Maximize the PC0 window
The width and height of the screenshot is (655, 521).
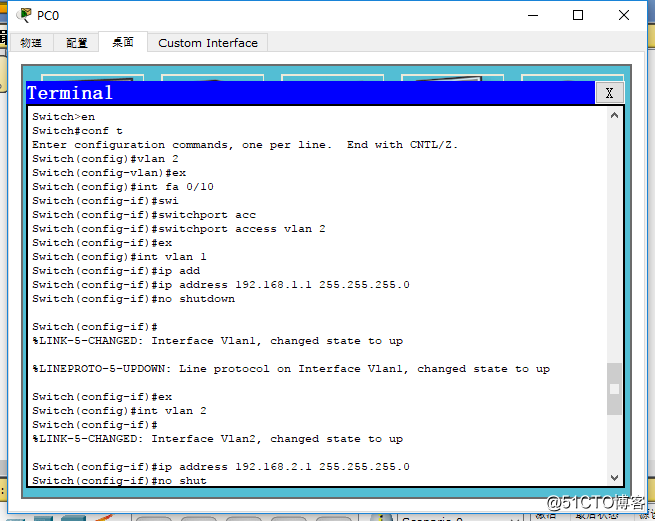(x=578, y=15)
